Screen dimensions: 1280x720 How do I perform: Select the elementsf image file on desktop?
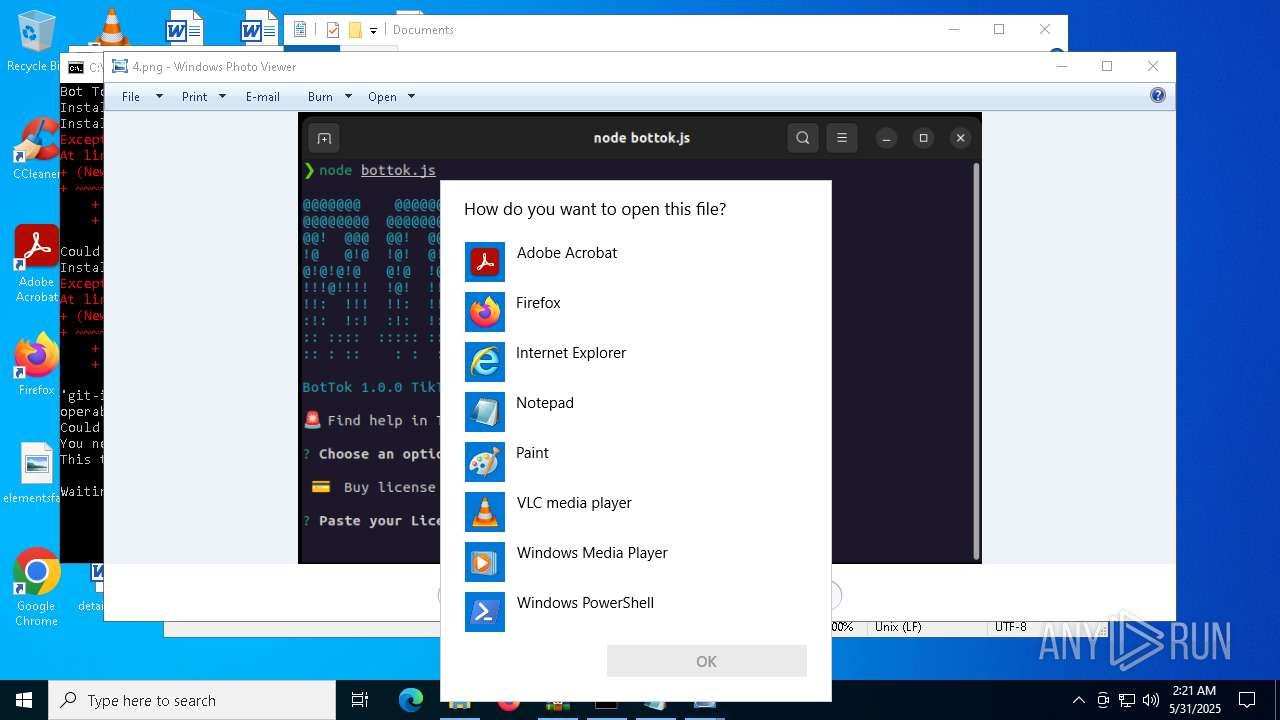pyautogui.click(x=36, y=474)
